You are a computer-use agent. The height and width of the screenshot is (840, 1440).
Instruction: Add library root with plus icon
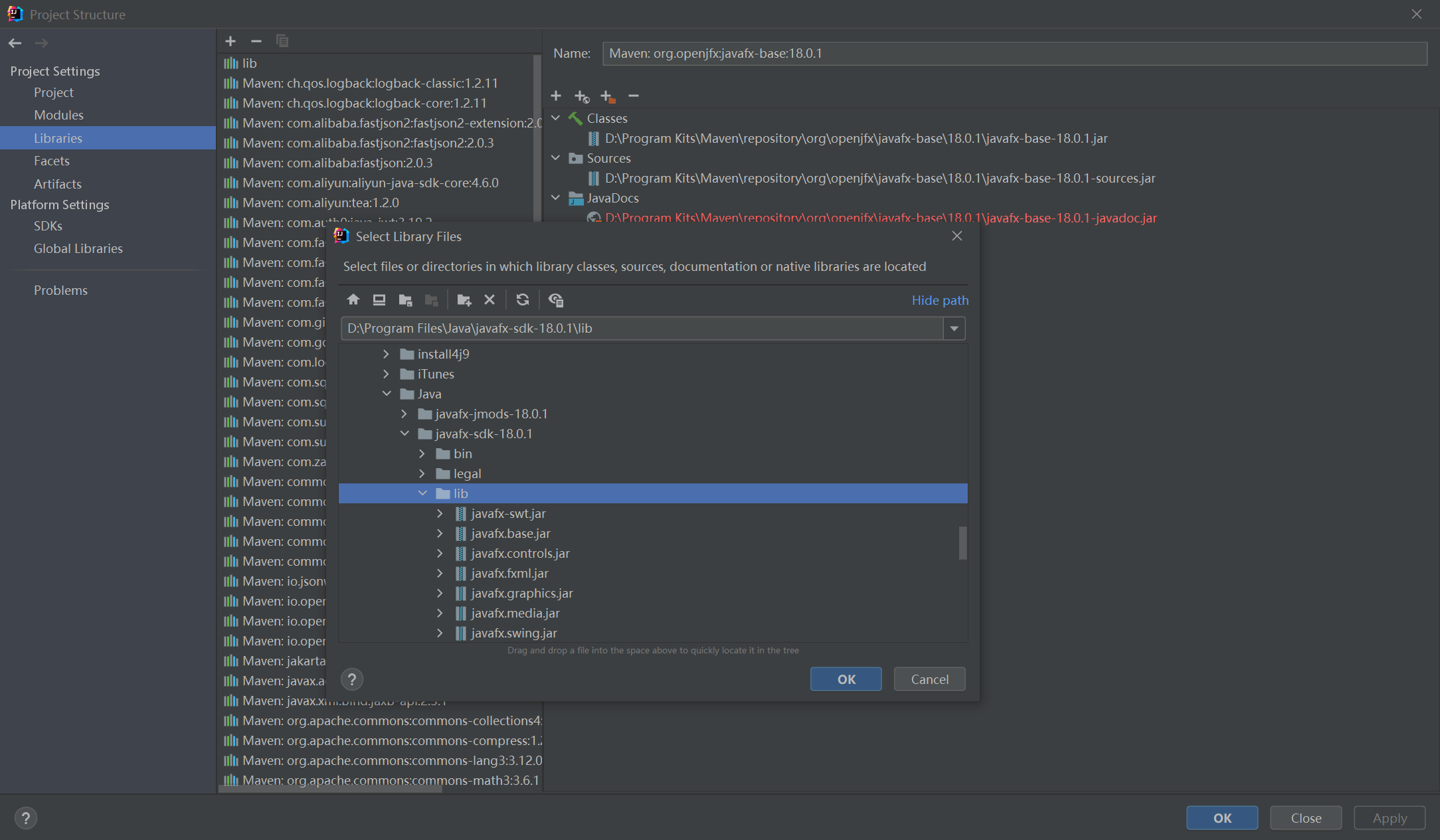(x=556, y=96)
